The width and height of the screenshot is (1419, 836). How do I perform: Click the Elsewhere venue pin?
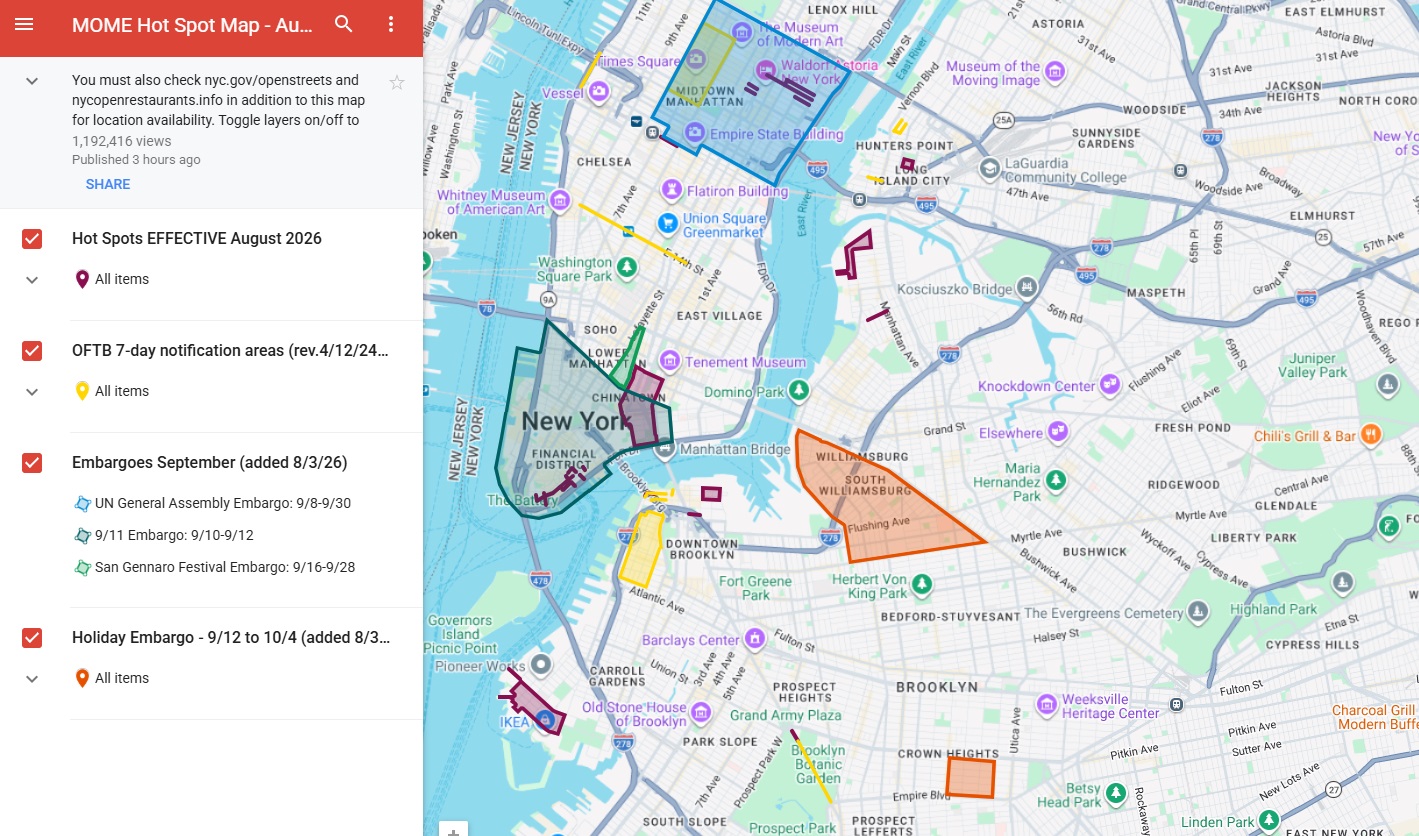pos(1058,432)
